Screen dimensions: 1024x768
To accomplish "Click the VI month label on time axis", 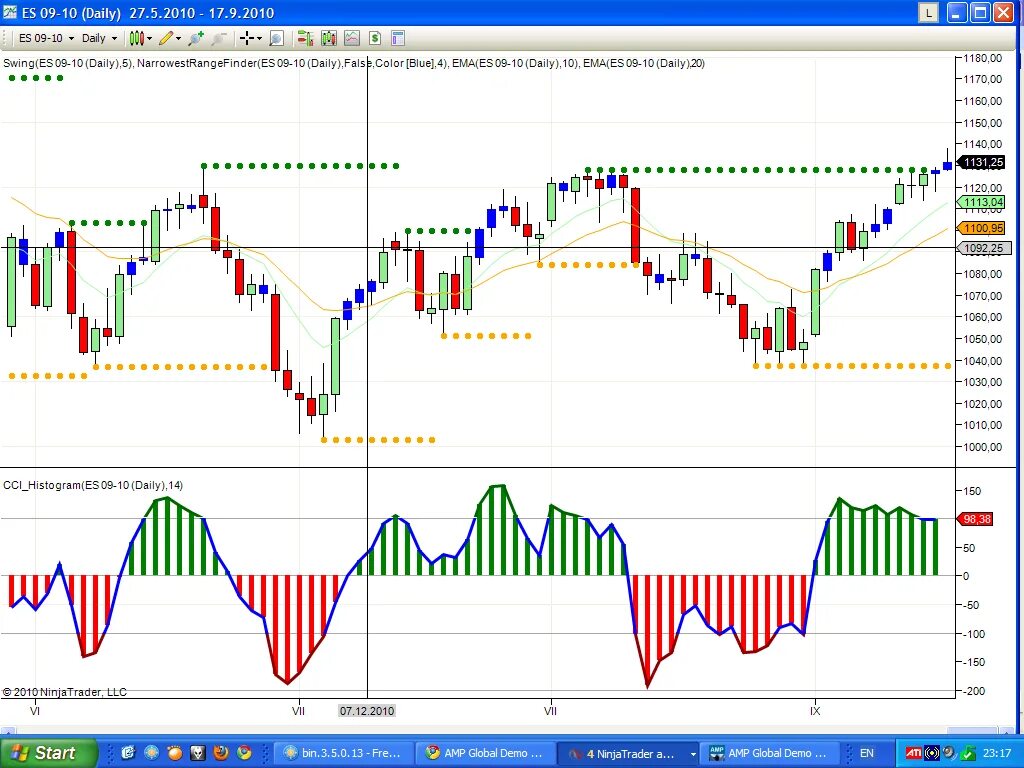I will [x=35, y=711].
